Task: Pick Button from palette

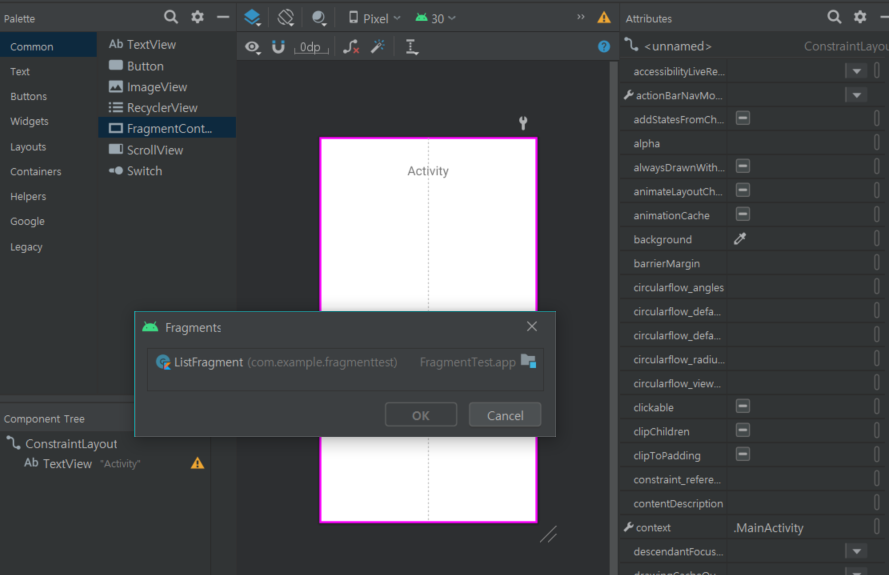Action: pyautogui.click(x=167, y=66)
